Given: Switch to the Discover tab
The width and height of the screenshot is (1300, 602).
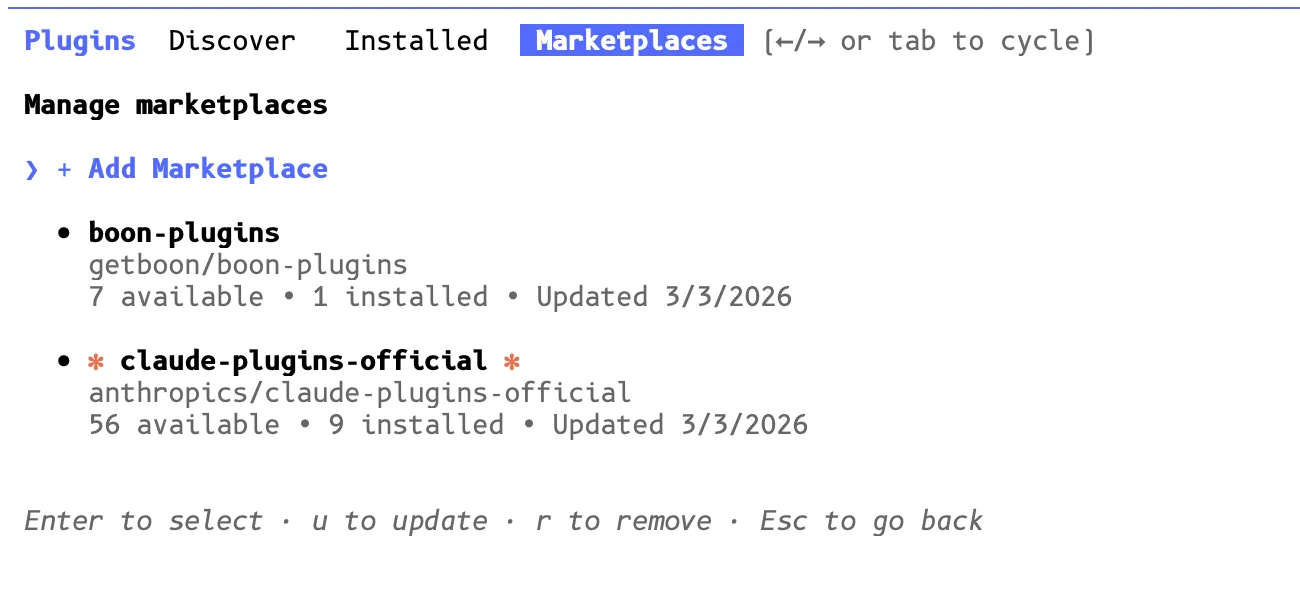Looking at the screenshot, I should pyautogui.click(x=232, y=40).
